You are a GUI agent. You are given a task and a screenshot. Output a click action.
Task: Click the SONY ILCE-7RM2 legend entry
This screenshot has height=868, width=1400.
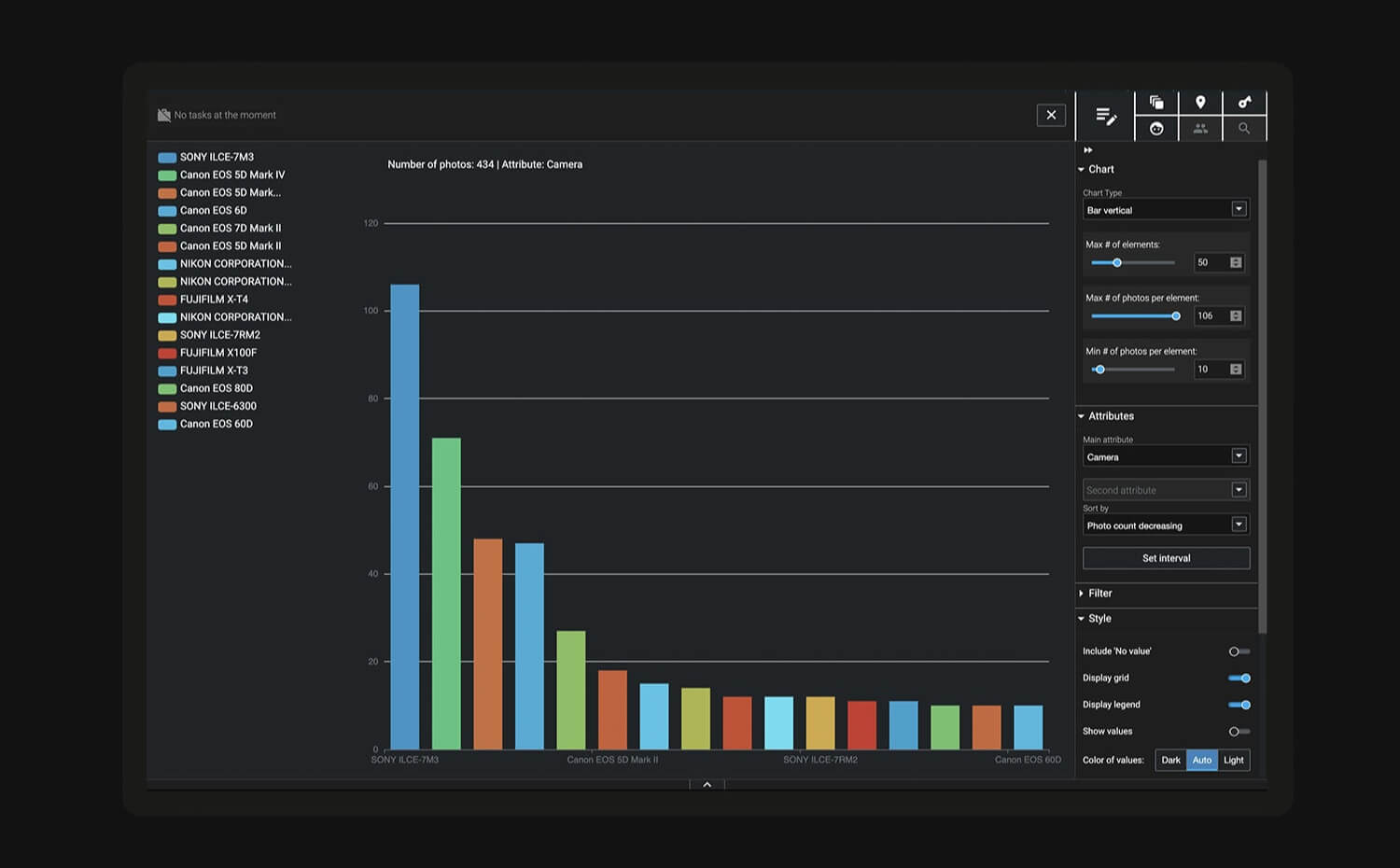pos(209,335)
